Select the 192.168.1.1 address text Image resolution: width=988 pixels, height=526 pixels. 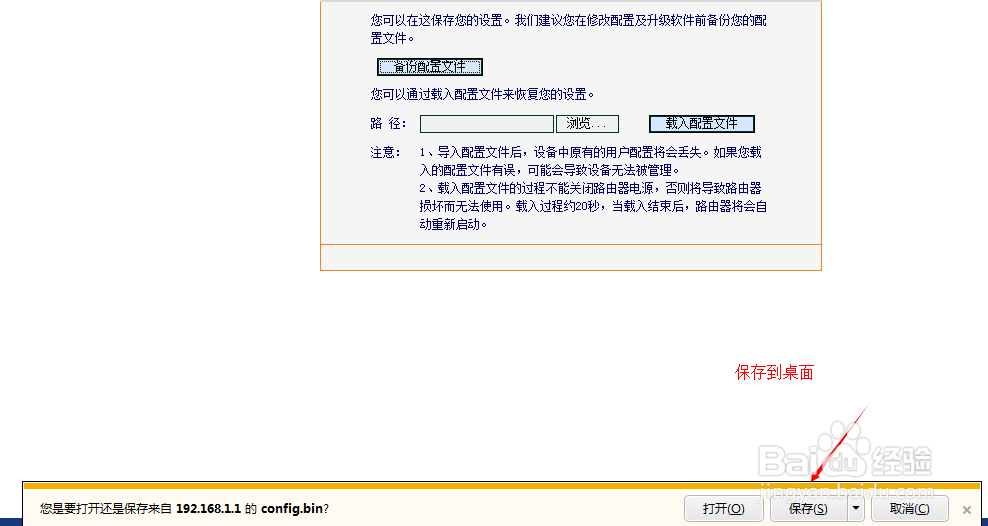coord(209,508)
